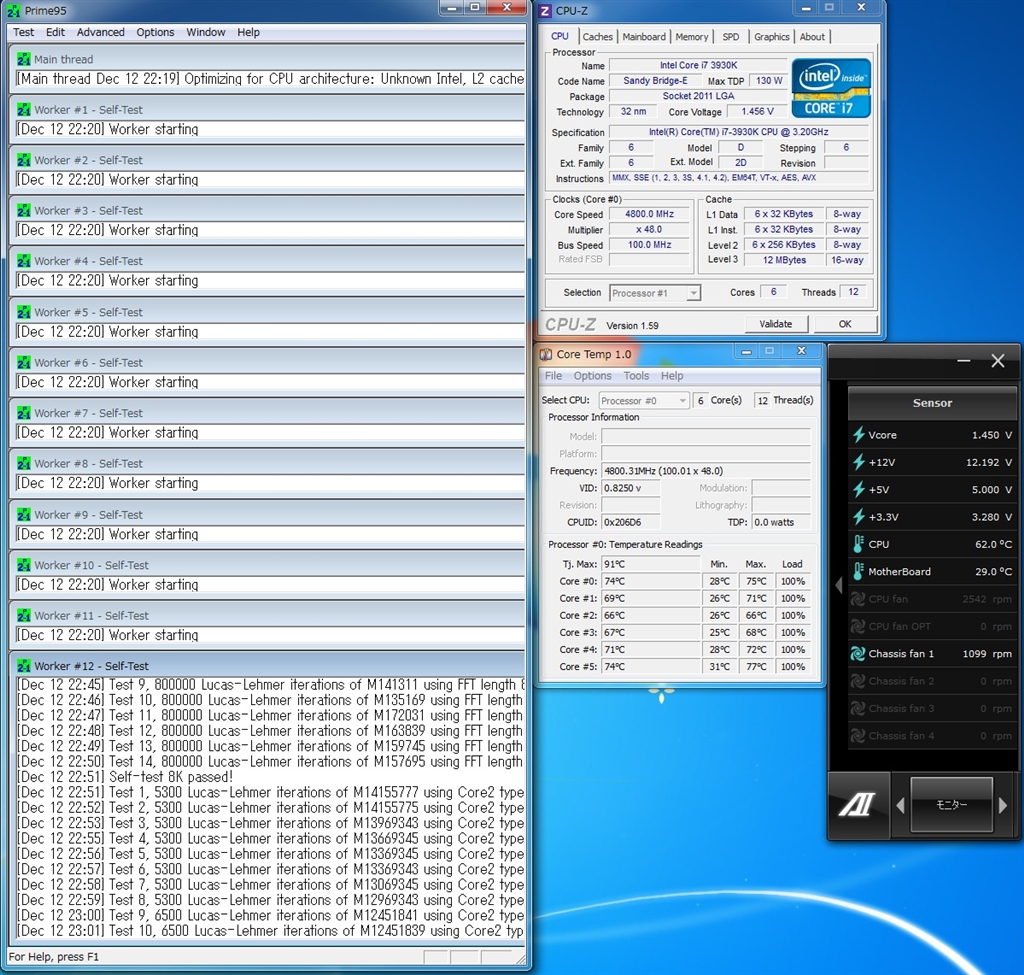Click the モニター button in AI Suite

[x=951, y=805]
